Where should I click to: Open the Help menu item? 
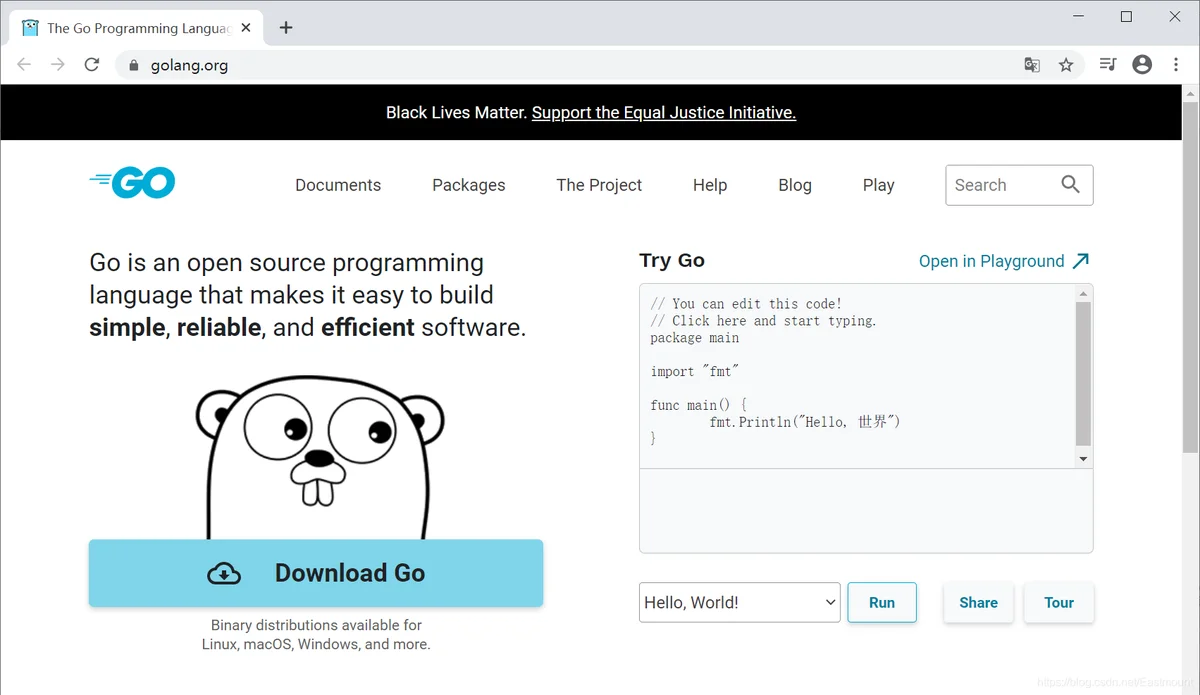[x=710, y=185]
